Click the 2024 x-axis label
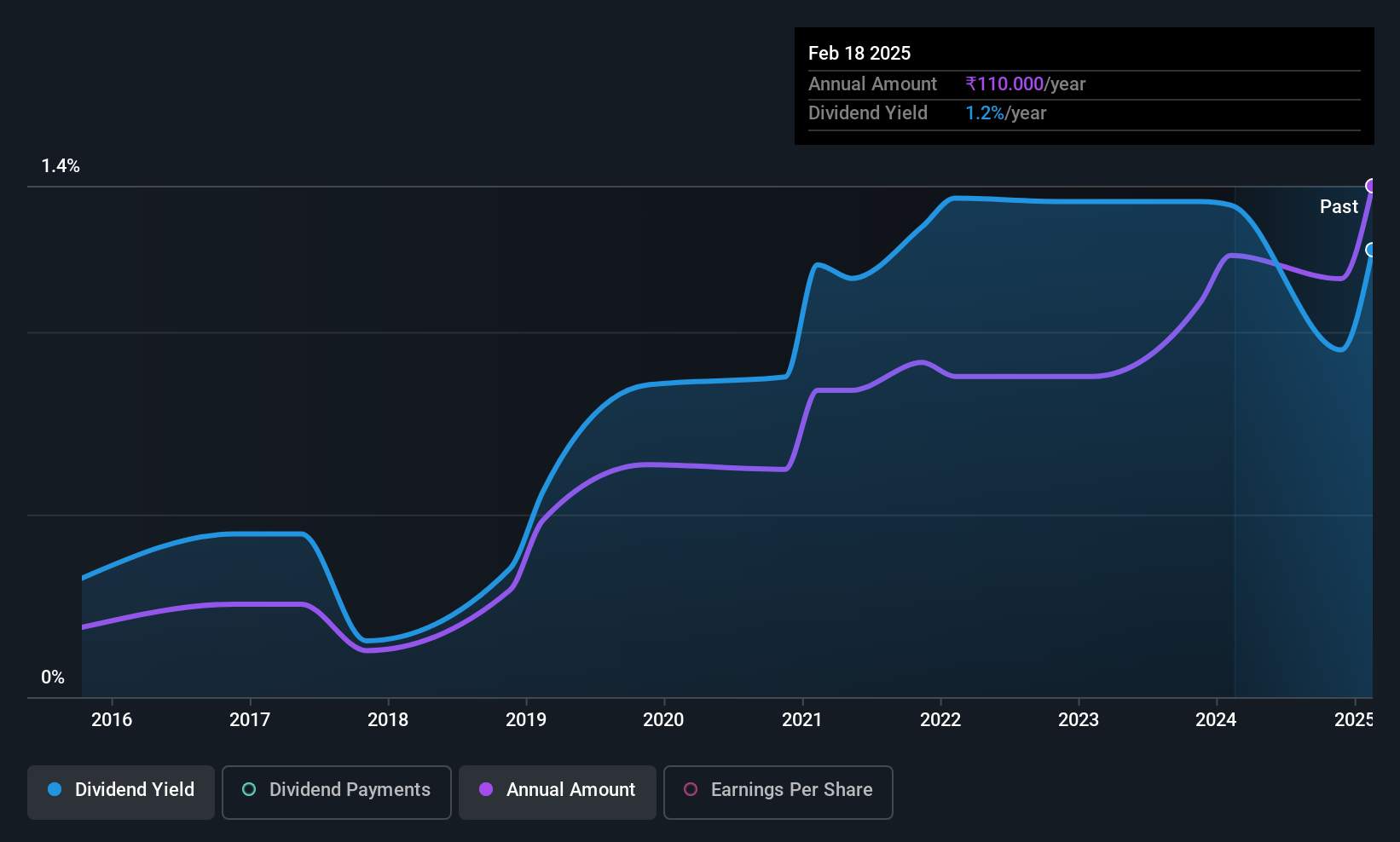1400x842 pixels. click(x=1216, y=719)
